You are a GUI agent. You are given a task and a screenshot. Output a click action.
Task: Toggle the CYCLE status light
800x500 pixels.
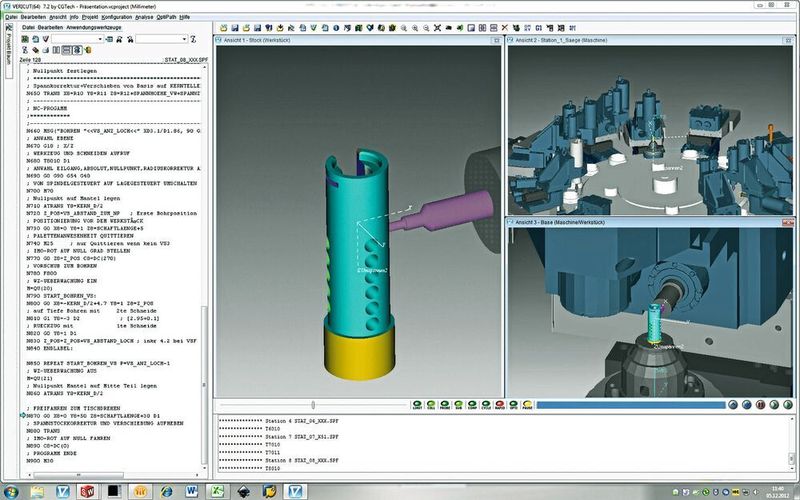click(486, 405)
